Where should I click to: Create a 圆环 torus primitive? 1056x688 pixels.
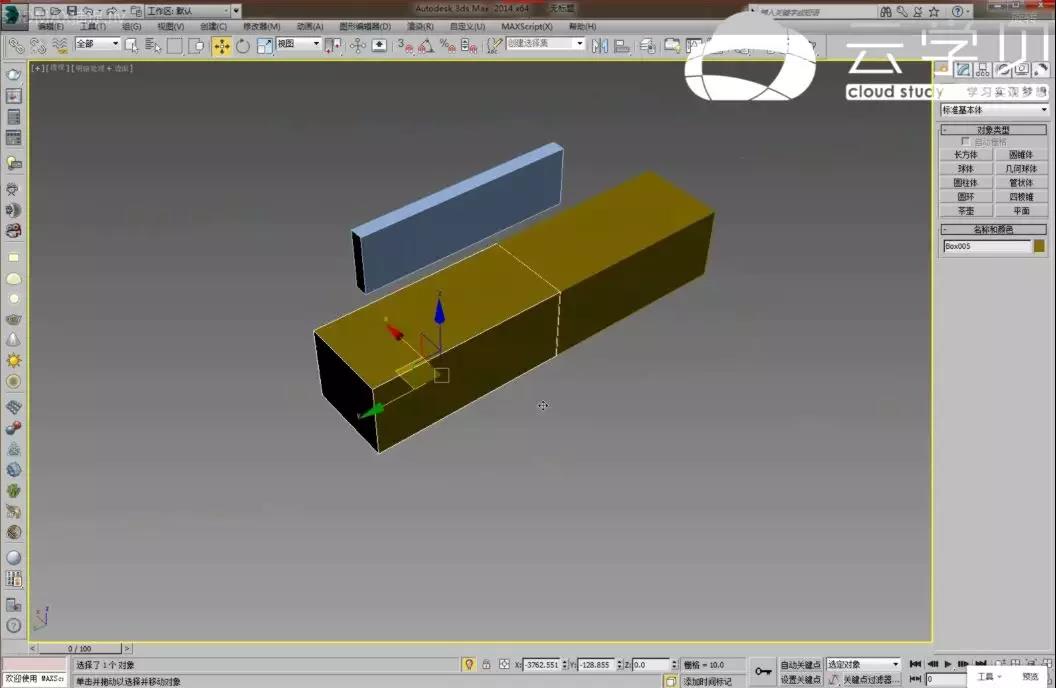(x=966, y=197)
